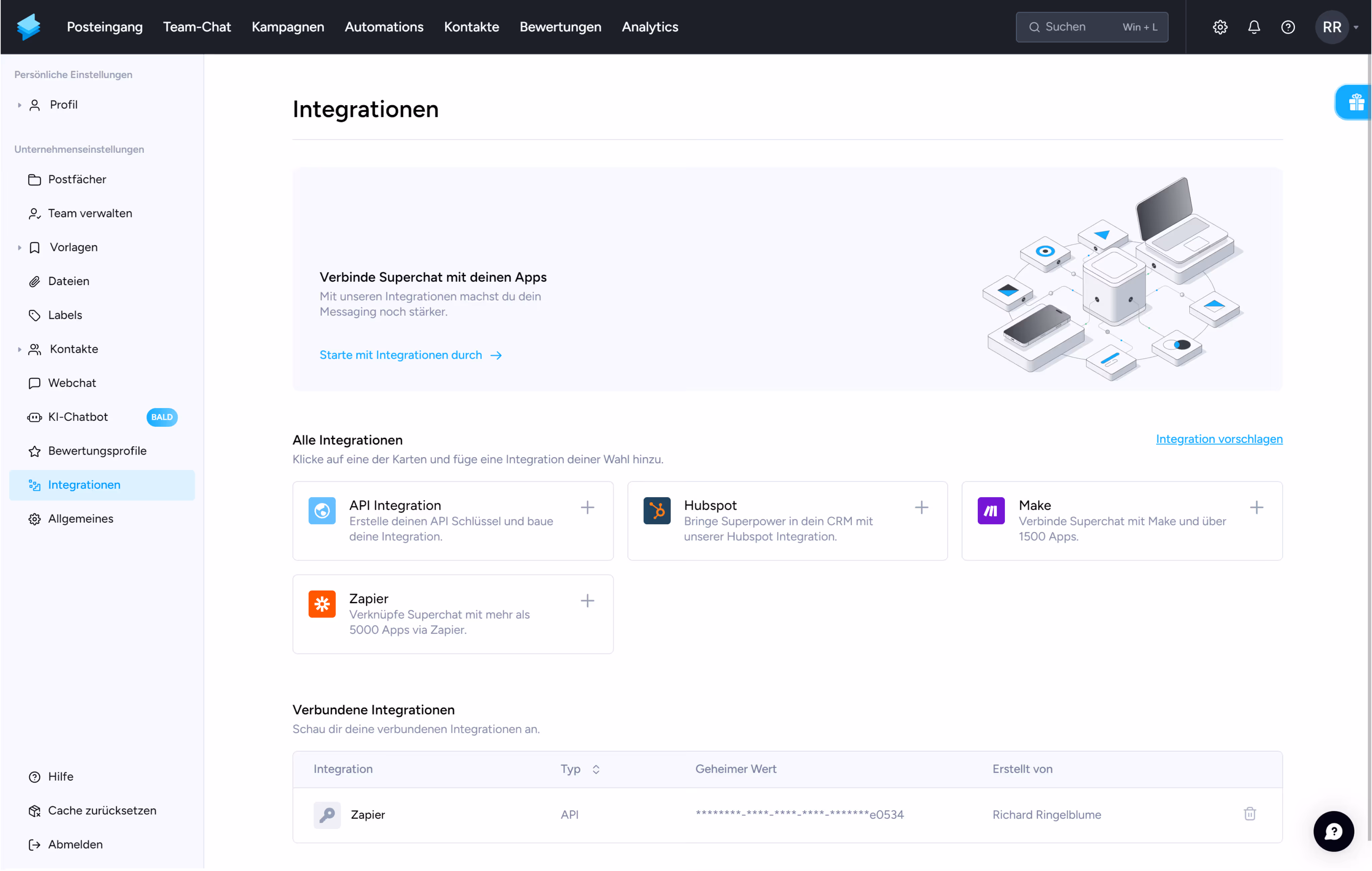Sort the table by Typ column
1372x871 pixels.
(x=596, y=769)
